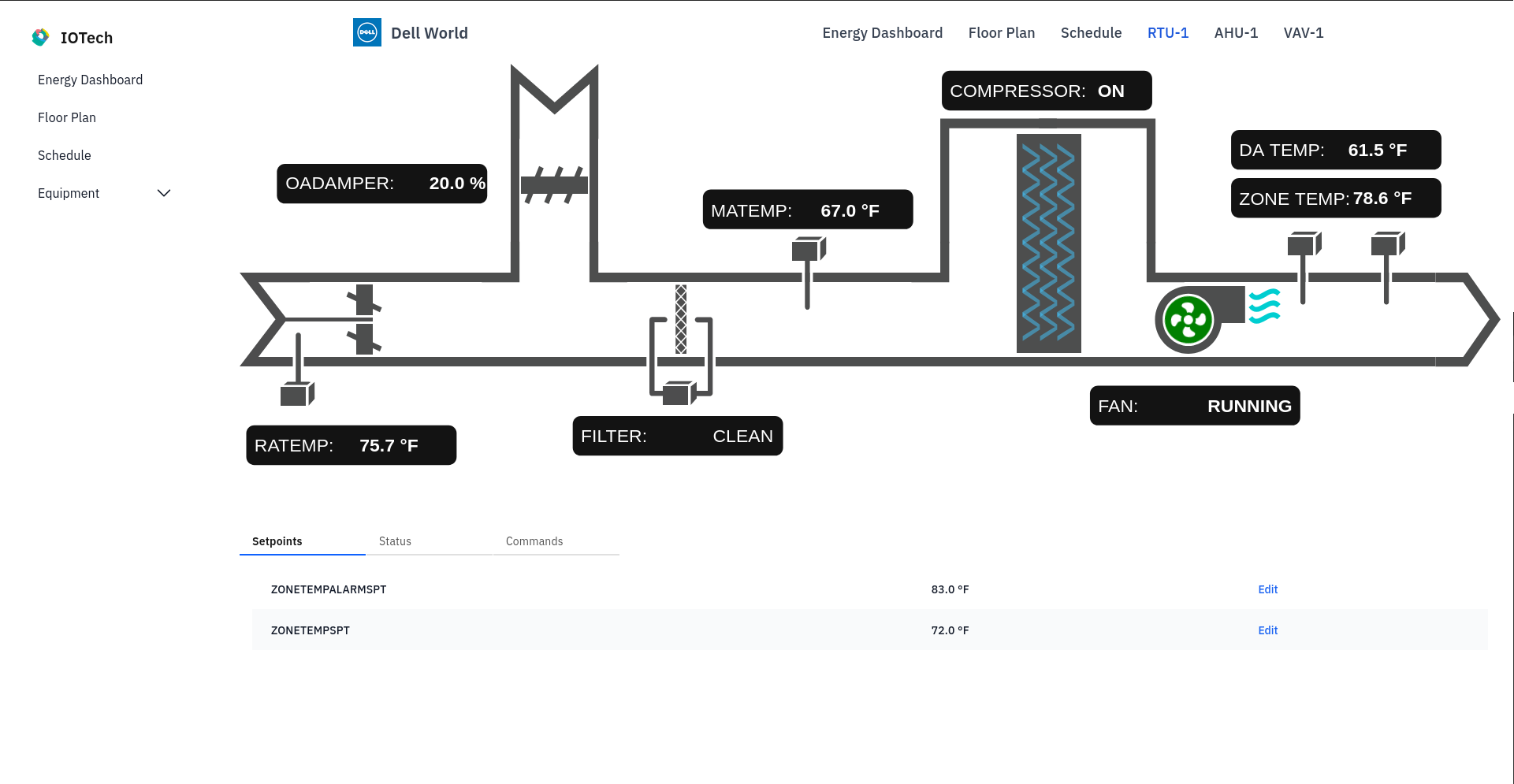Click the IOTech logo icon

point(40,37)
